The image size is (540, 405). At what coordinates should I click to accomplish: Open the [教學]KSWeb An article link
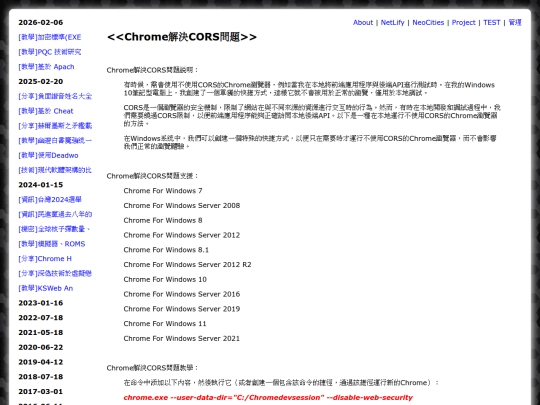[45, 288]
